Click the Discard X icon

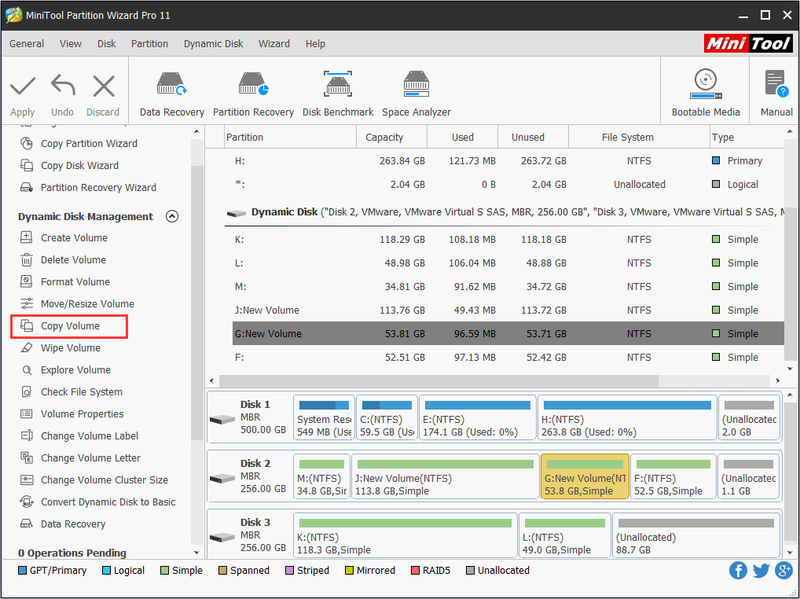point(104,86)
